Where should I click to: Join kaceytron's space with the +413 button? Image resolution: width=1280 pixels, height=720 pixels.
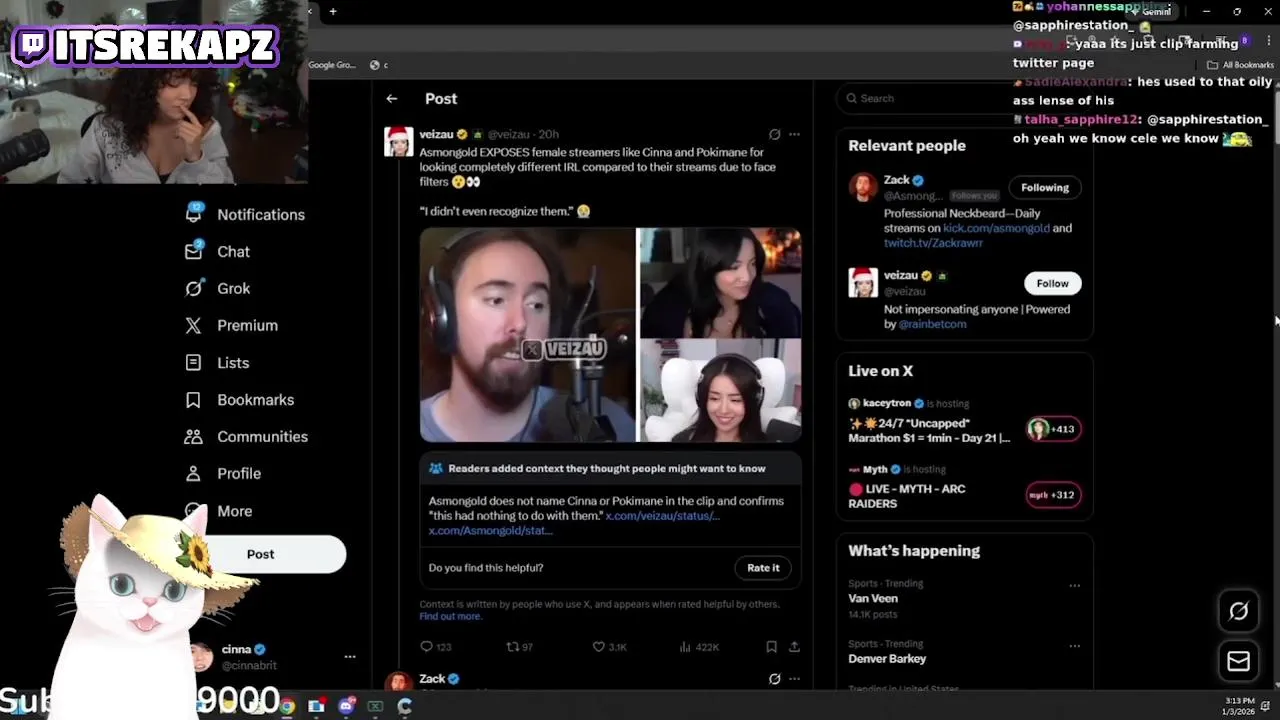(1053, 429)
